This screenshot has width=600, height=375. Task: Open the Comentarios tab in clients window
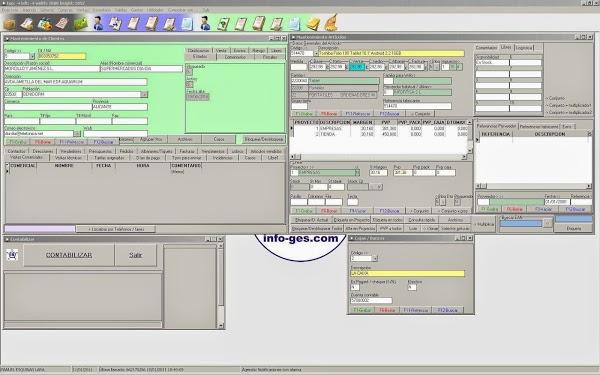coord(235,57)
